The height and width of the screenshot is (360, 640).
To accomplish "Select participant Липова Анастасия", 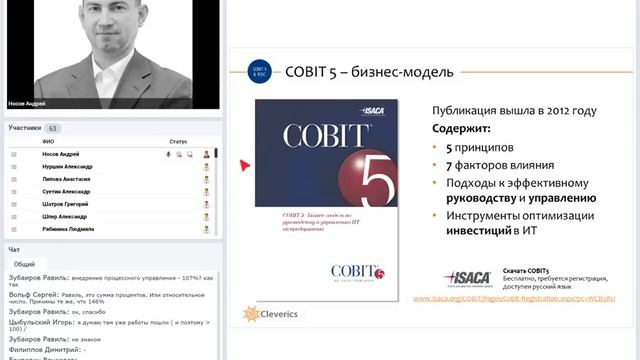I will pyautogui.click(x=66, y=179).
